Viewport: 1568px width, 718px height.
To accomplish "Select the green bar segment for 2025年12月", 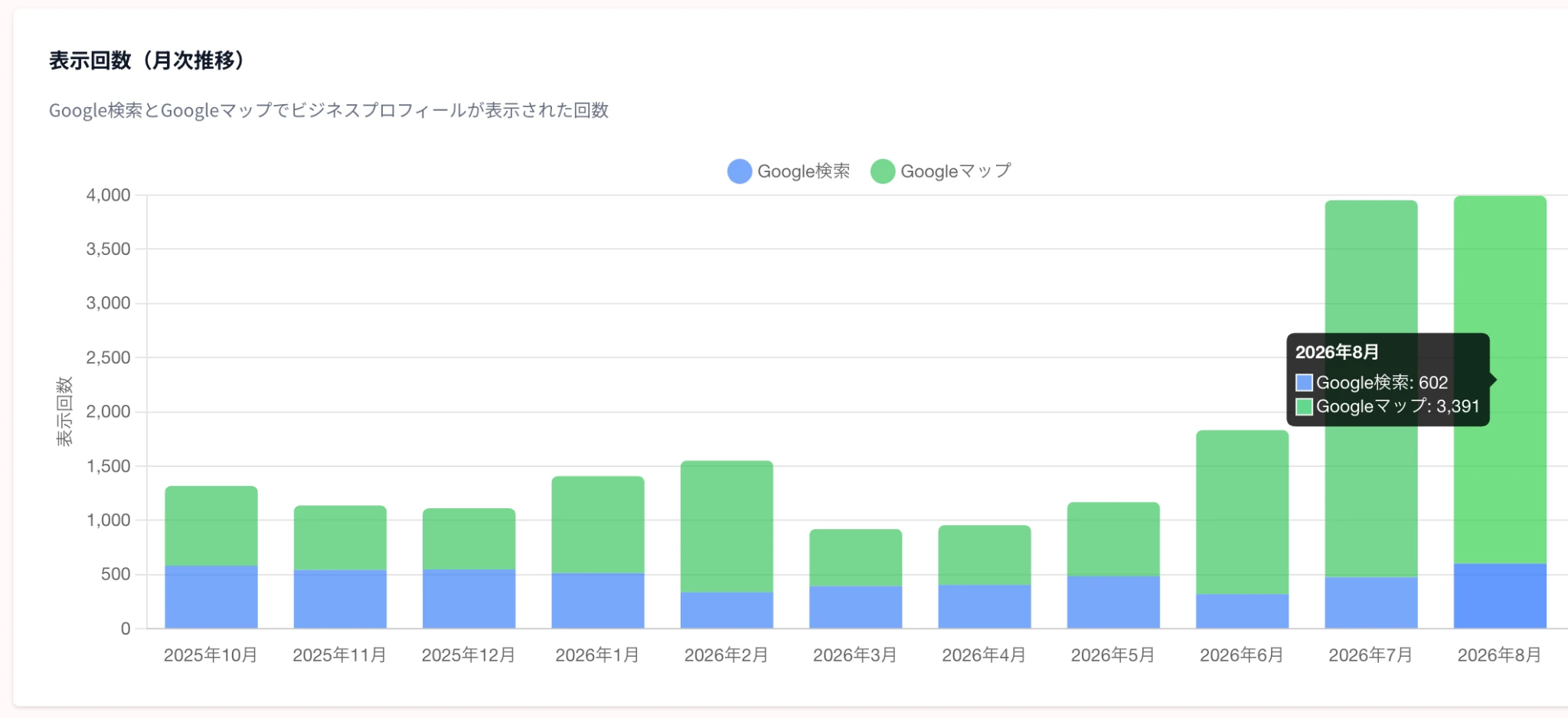I will coord(469,539).
